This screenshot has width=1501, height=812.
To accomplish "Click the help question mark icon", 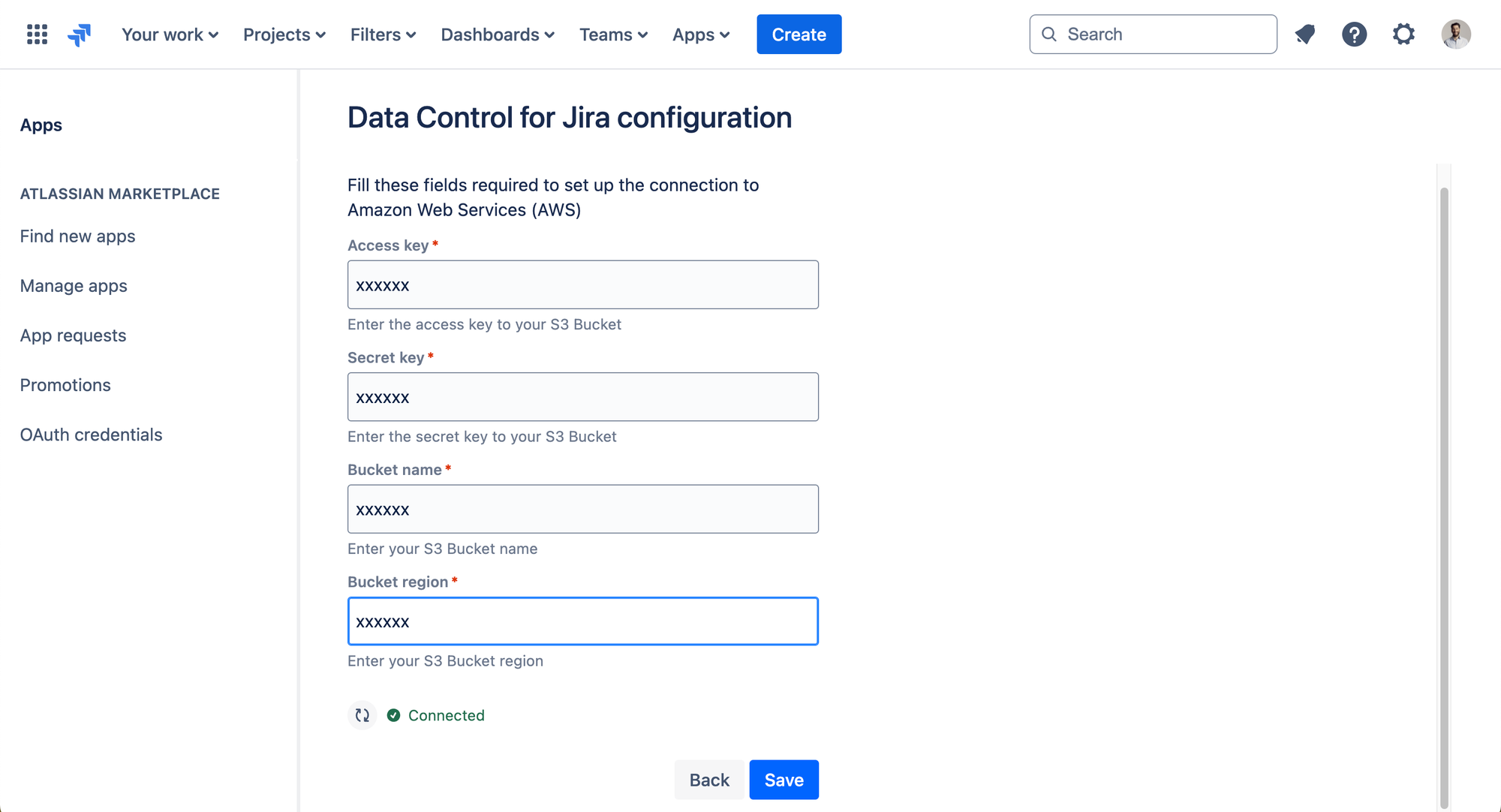I will click(1355, 34).
